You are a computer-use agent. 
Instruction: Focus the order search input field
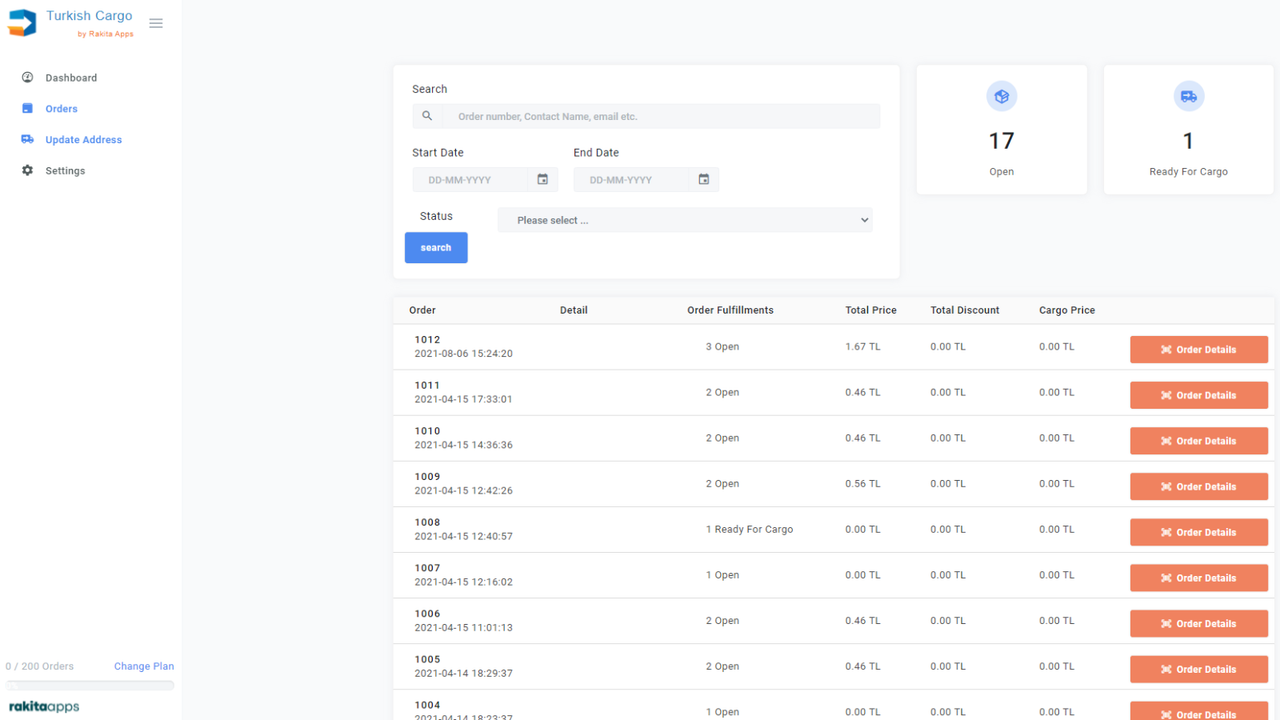coord(661,116)
